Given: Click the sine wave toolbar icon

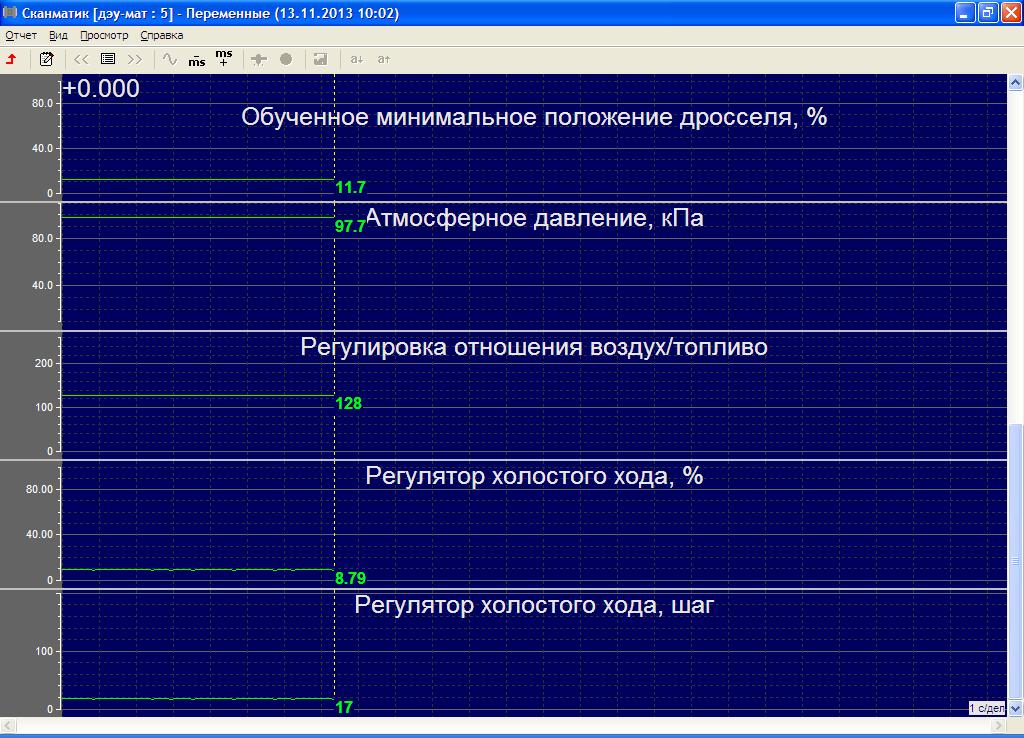Looking at the screenshot, I should tap(170, 59).
